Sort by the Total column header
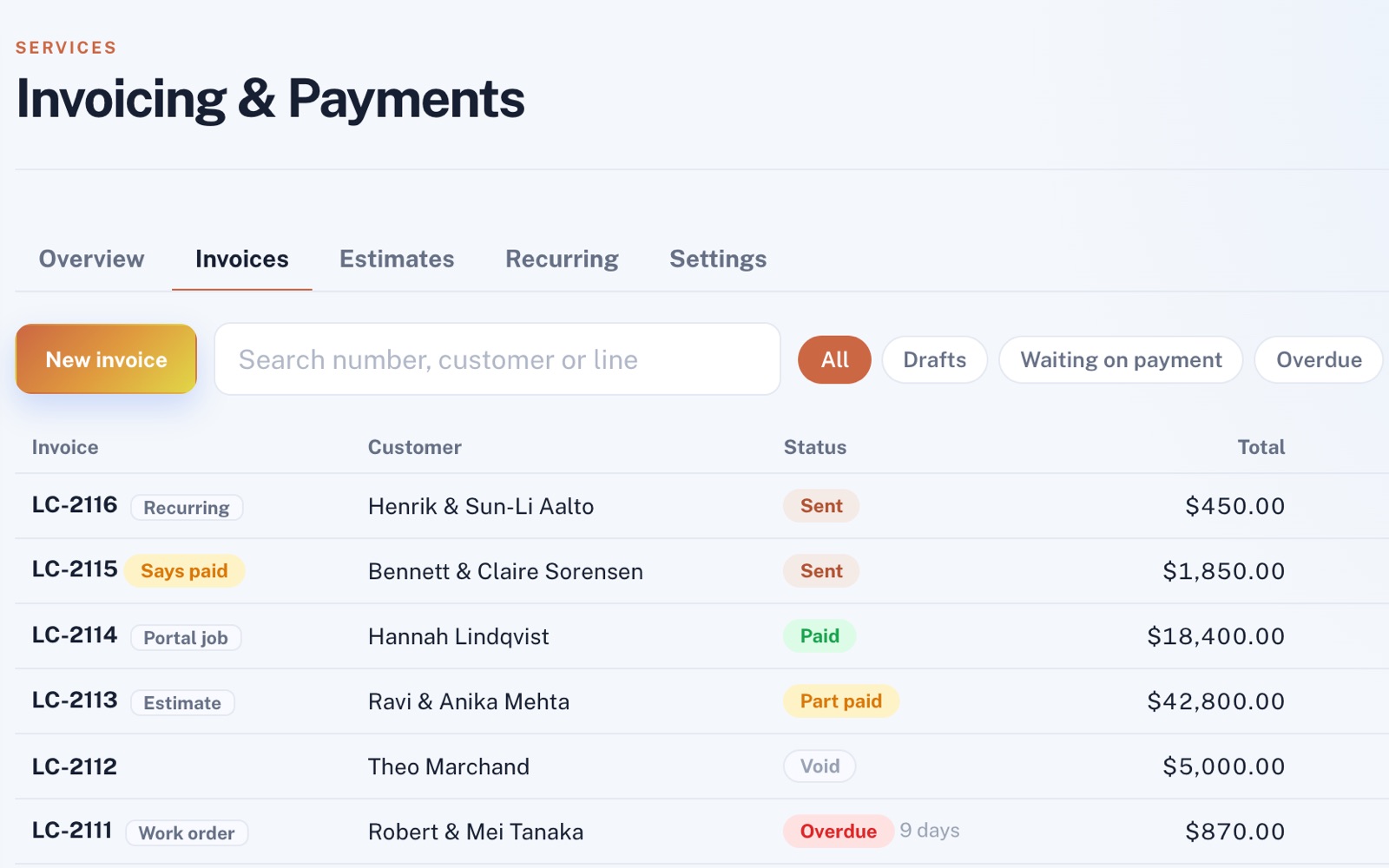The width and height of the screenshot is (1389, 868). 1261,447
